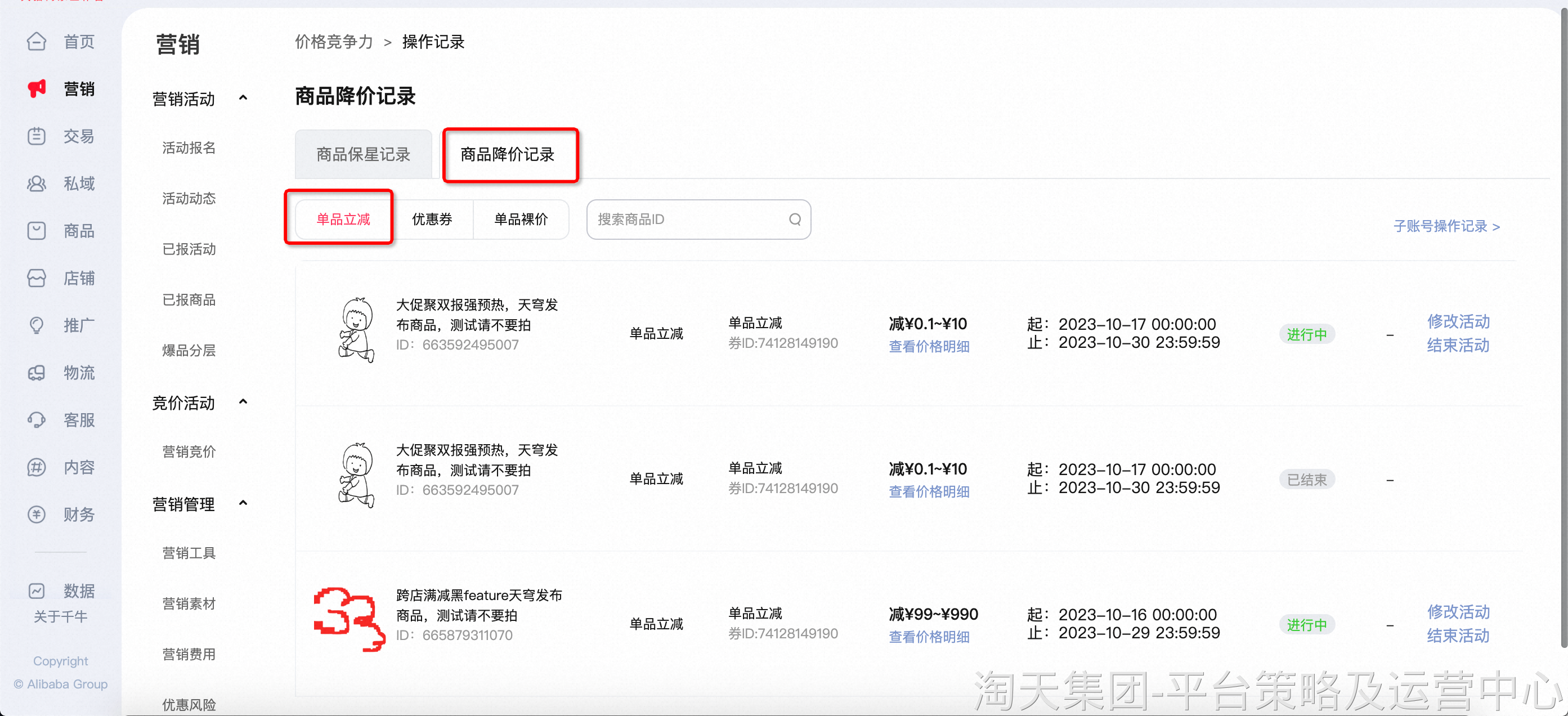
Task: Open 活动动态 in the sidebar
Action: (x=189, y=199)
